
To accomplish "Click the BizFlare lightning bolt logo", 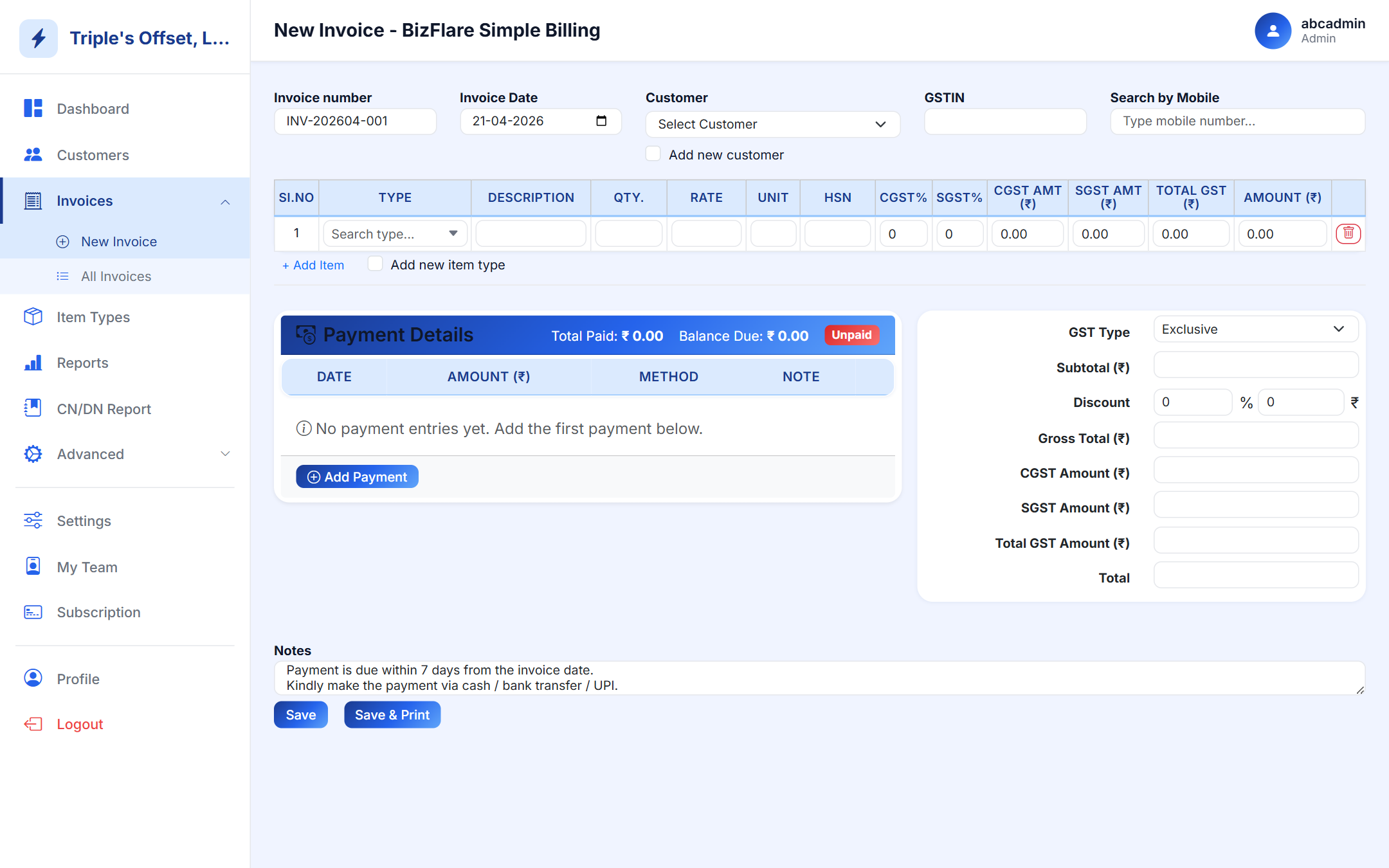I will [39, 38].
